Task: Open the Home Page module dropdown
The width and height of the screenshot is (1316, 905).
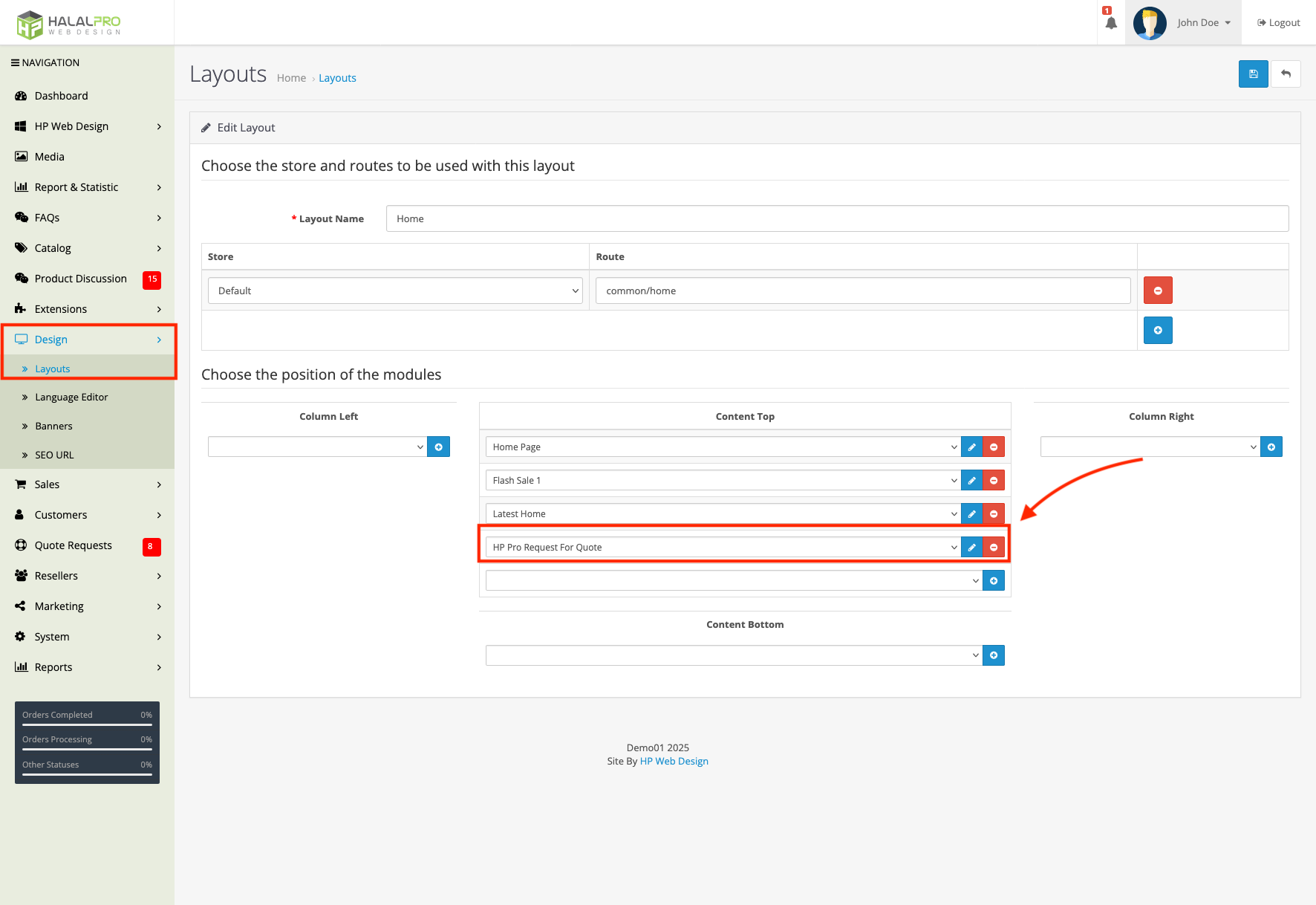Action: coord(723,447)
